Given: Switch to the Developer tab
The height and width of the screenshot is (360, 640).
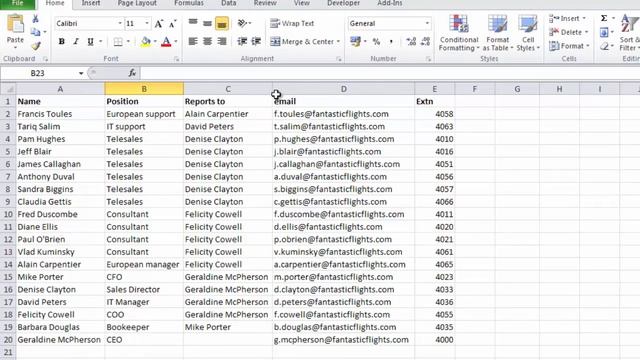Looking at the screenshot, I should pyautogui.click(x=343, y=4).
